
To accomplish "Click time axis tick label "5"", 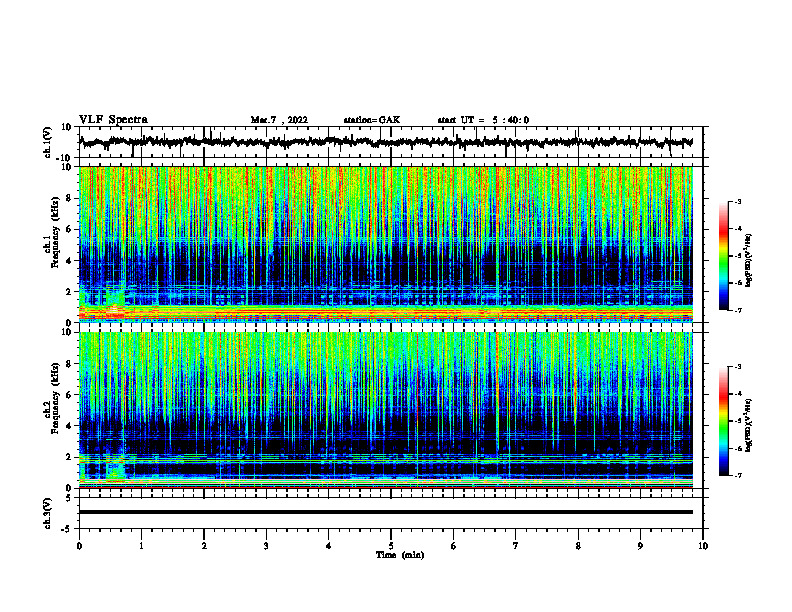I will (x=391, y=546).
